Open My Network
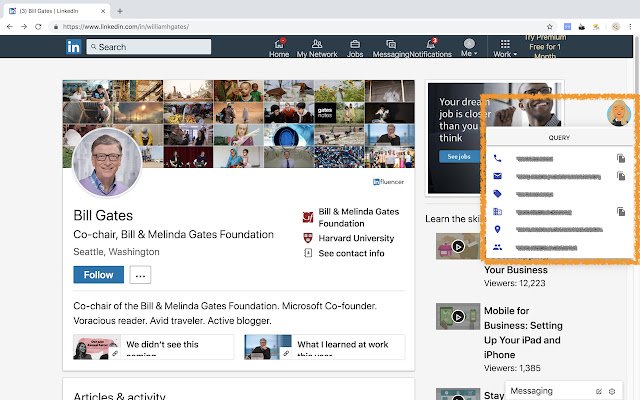Image resolution: width=640 pixels, height=400 pixels. click(x=317, y=47)
